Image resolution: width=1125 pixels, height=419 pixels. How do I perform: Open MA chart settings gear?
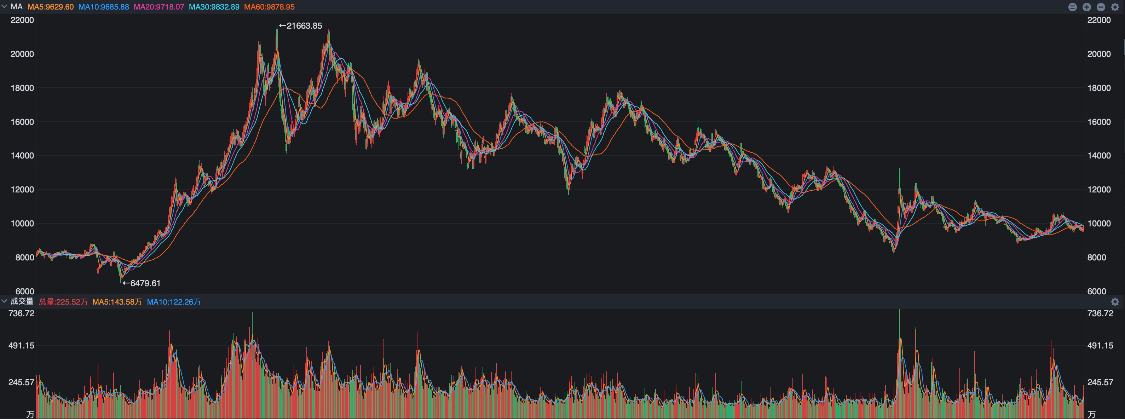pos(1115,7)
